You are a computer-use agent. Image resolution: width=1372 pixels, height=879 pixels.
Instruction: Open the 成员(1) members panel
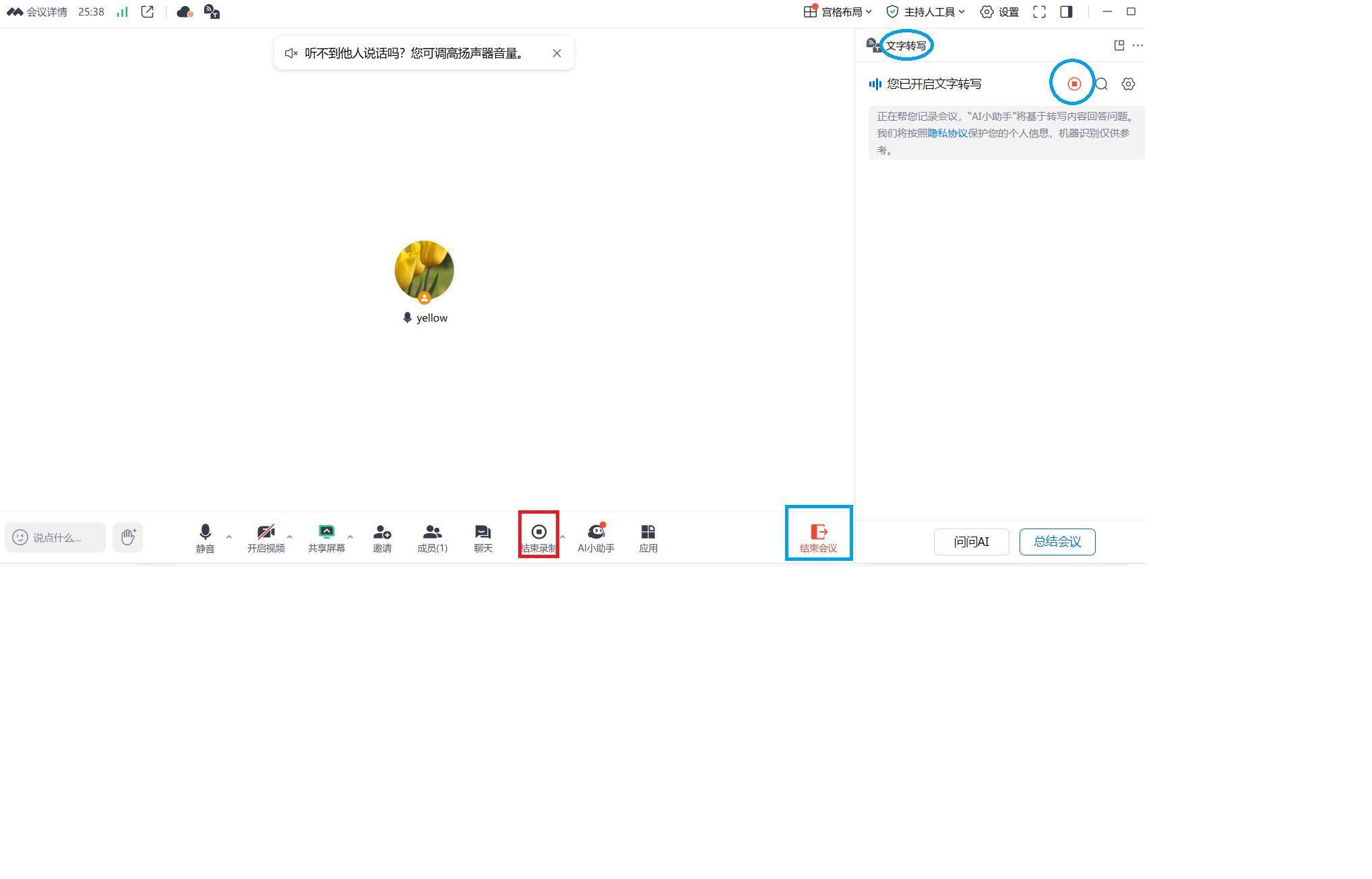pyautogui.click(x=432, y=538)
